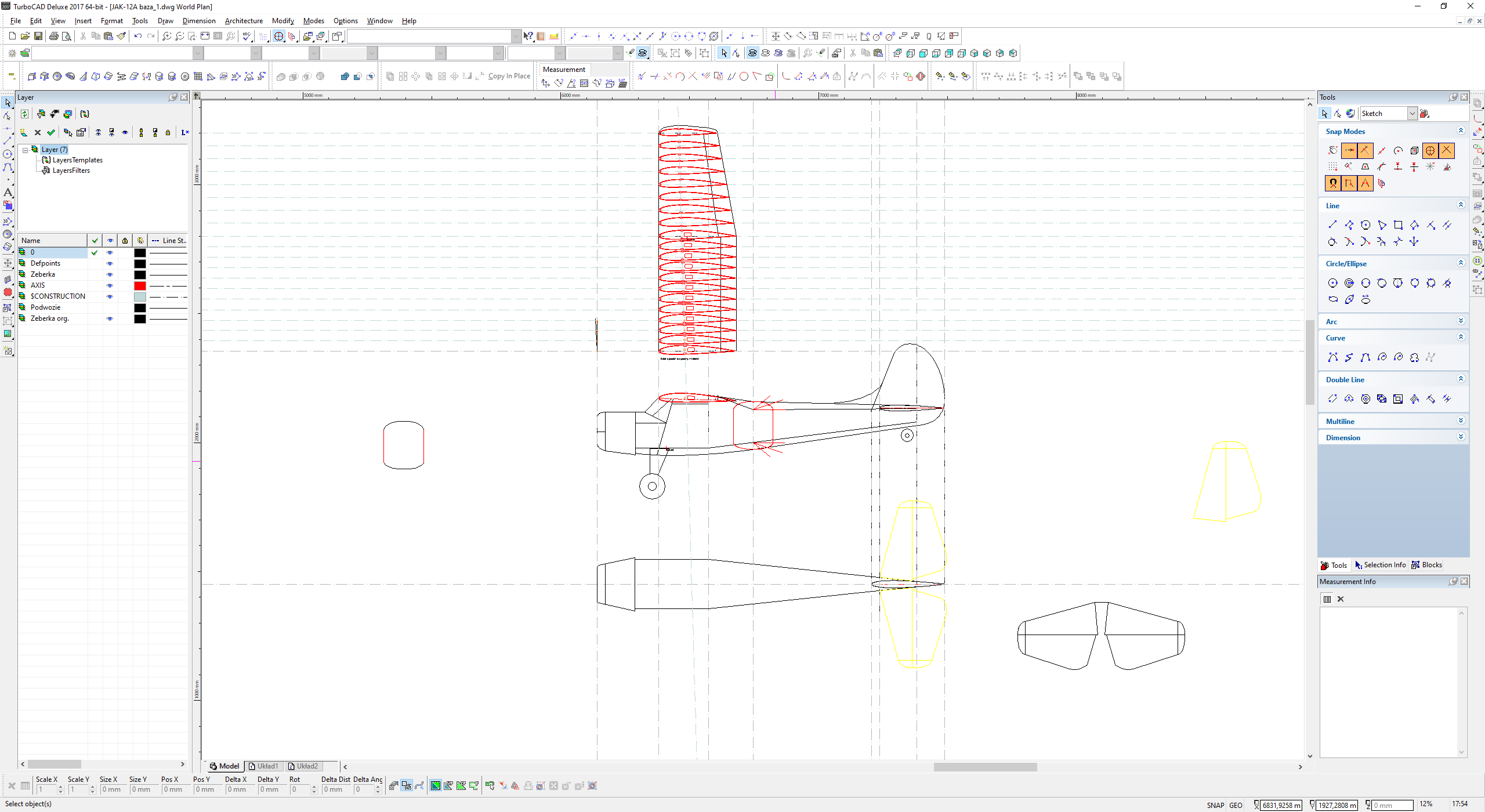Open the Sketch style dropdown

(1412, 114)
